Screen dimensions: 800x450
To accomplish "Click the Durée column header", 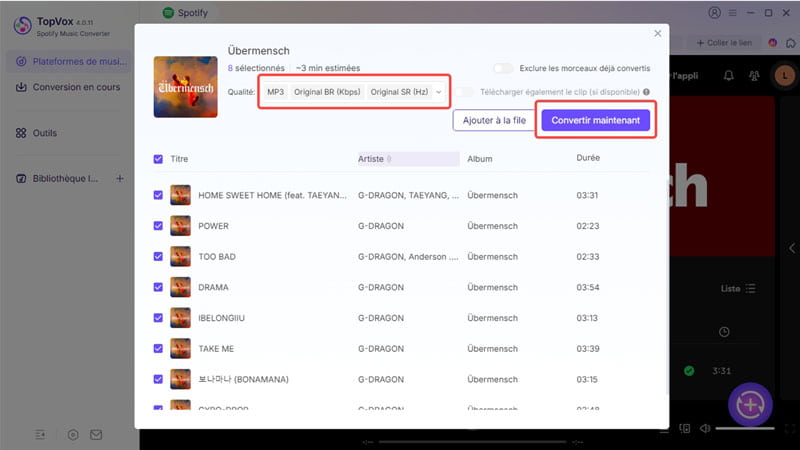I will click(588, 158).
